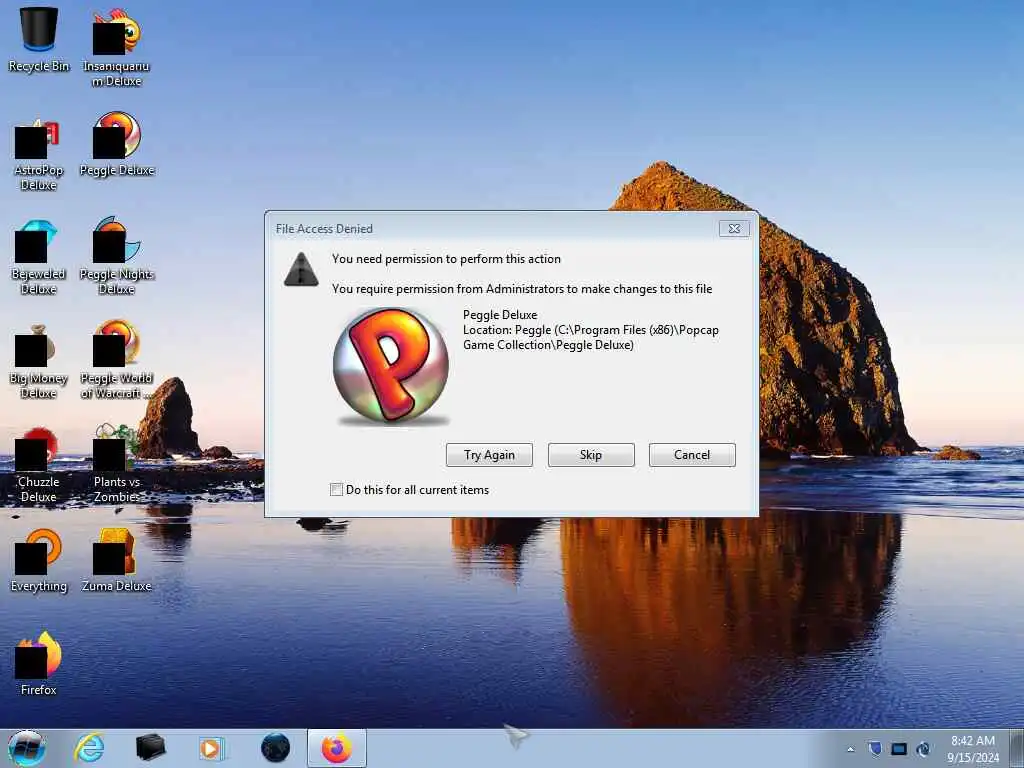Select the Plants vs Zombies shortcut
The width and height of the screenshot is (1024, 768).
pyautogui.click(x=117, y=463)
